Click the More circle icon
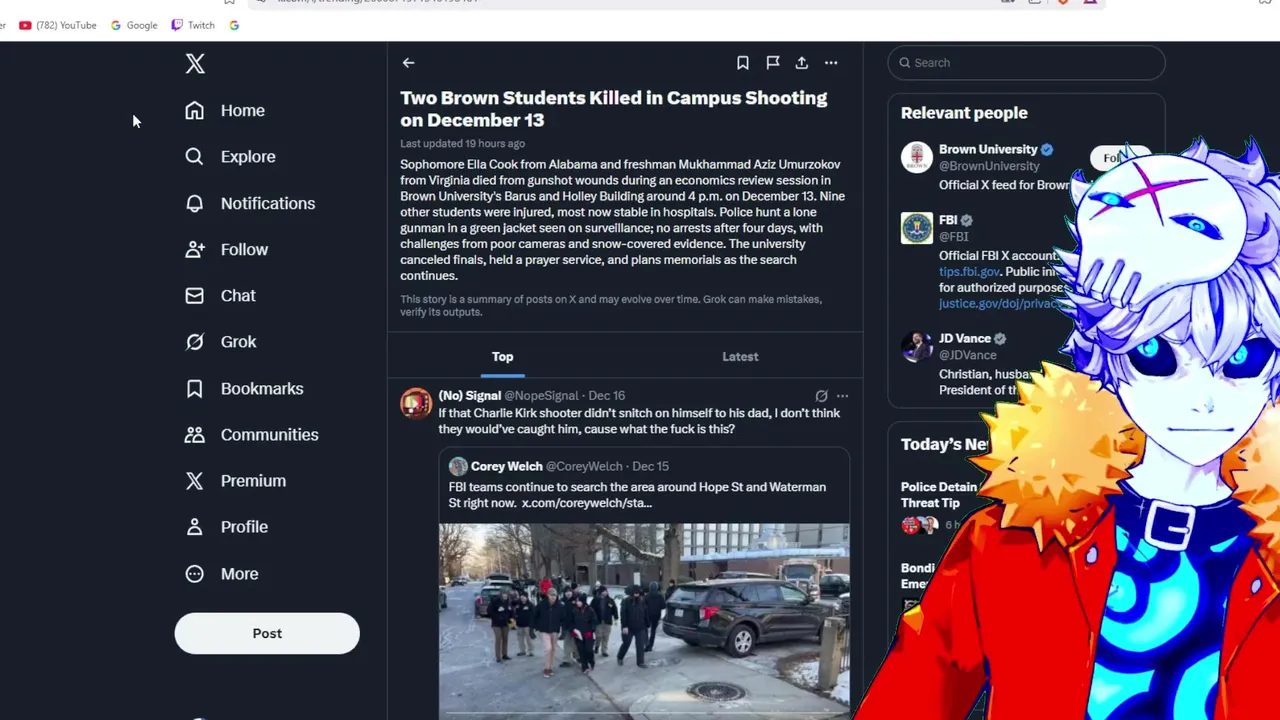The height and width of the screenshot is (720, 1280). point(194,573)
